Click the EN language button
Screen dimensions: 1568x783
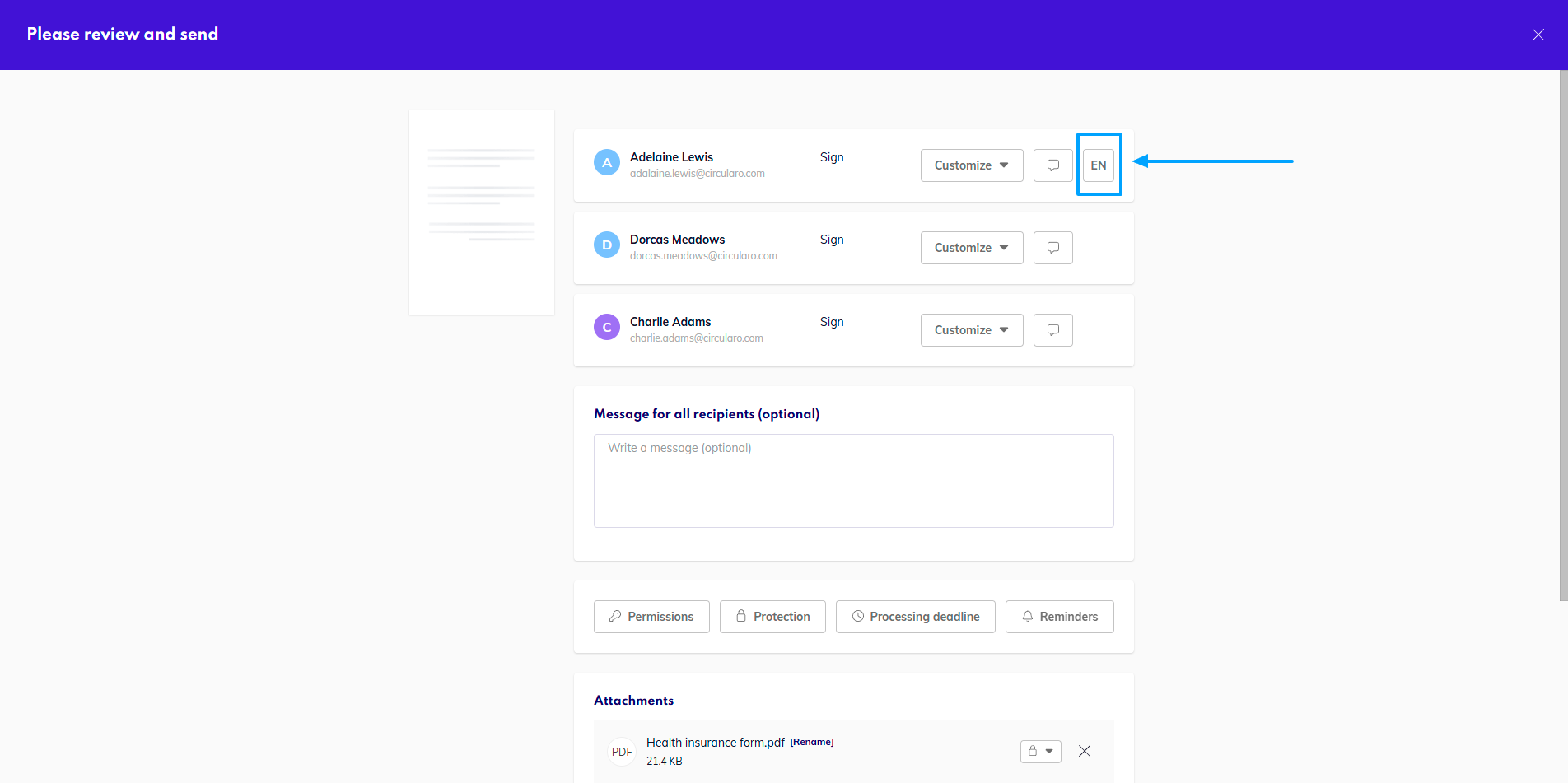pyautogui.click(x=1098, y=165)
